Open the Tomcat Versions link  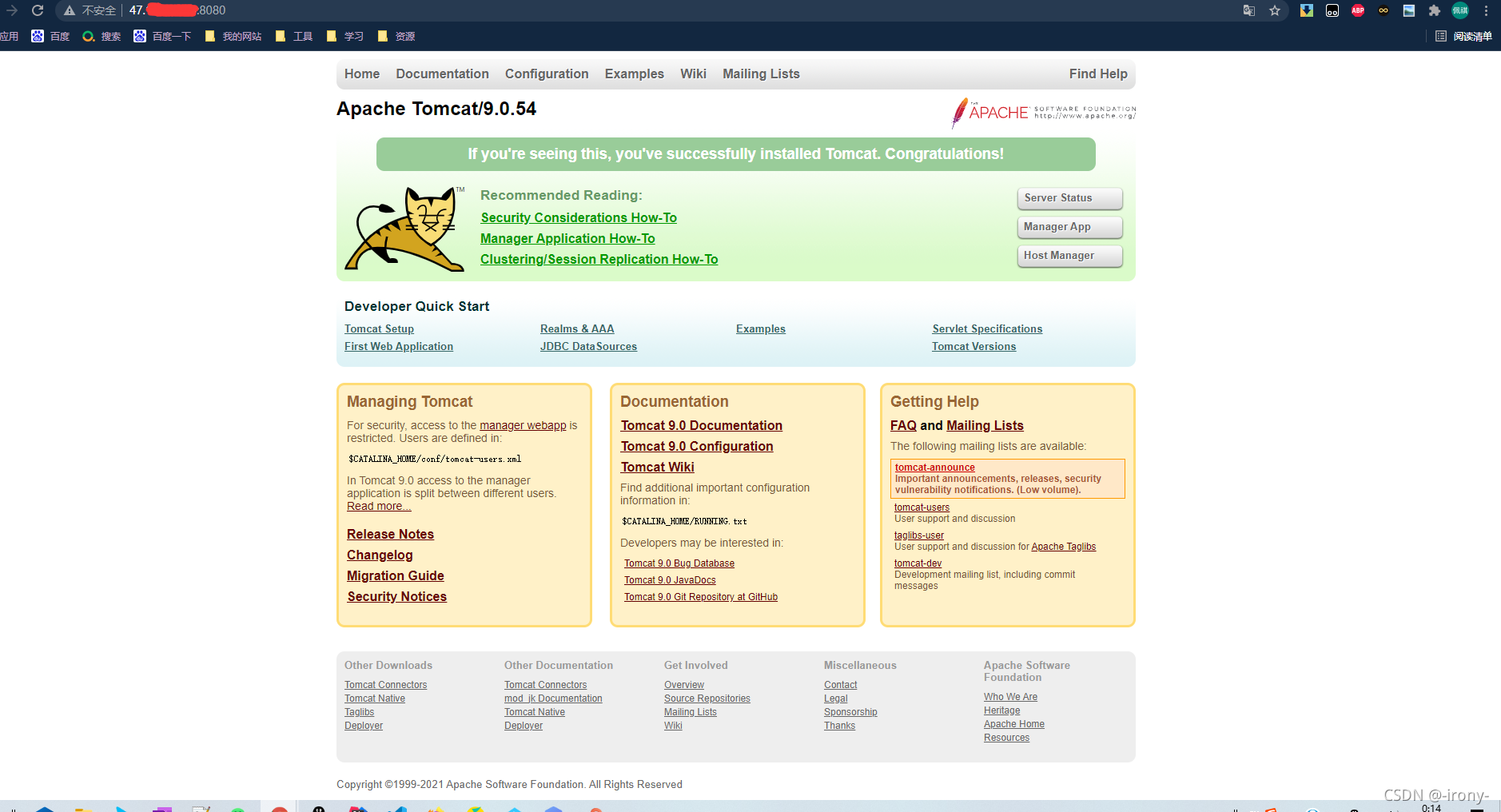tap(973, 346)
